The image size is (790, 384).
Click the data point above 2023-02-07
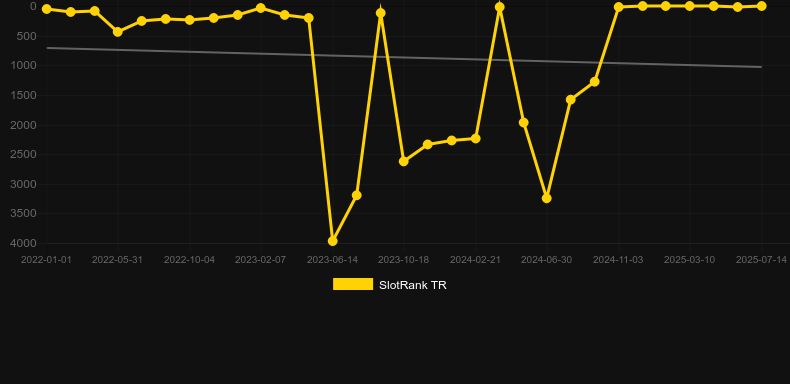click(260, 8)
